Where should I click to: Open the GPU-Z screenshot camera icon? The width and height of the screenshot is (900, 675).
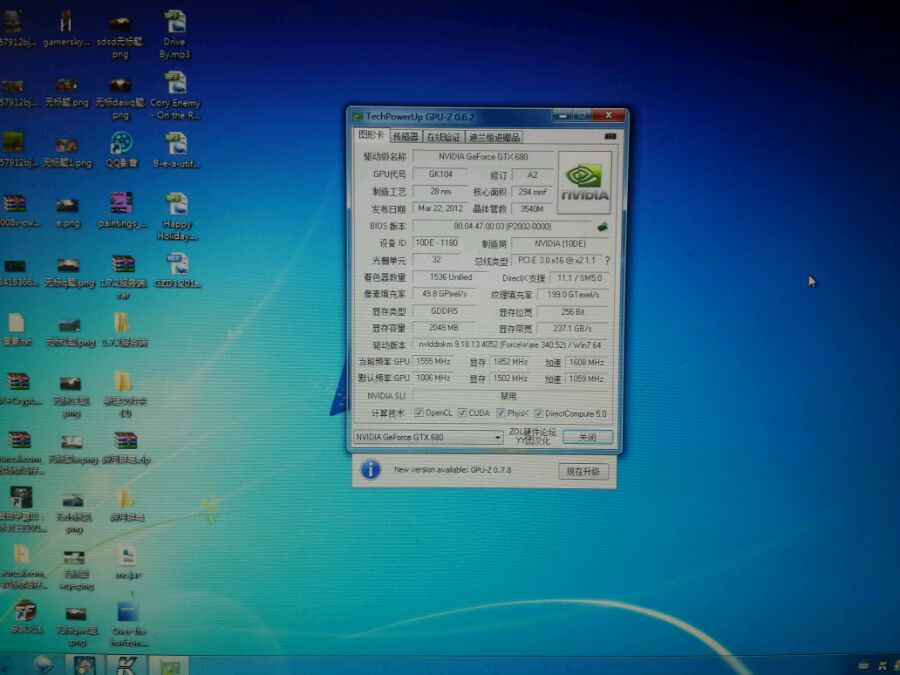pyautogui.click(x=610, y=137)
